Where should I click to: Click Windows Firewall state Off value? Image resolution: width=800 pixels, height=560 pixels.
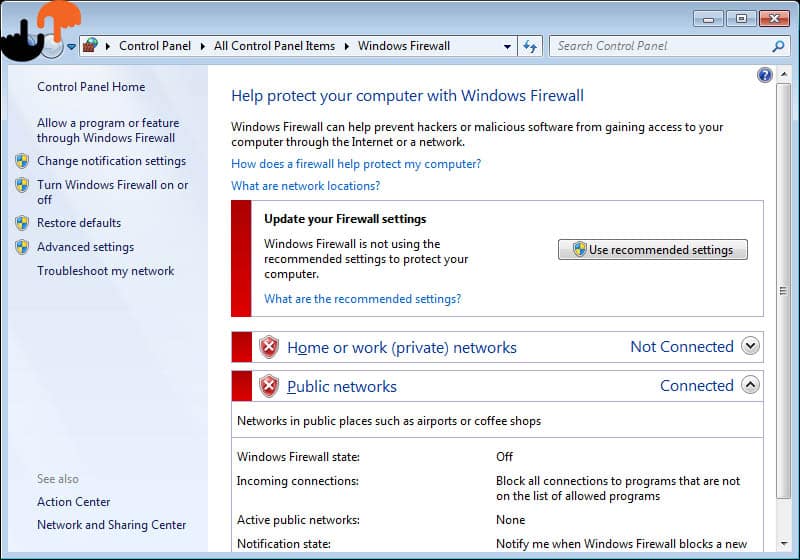point(504,456)
